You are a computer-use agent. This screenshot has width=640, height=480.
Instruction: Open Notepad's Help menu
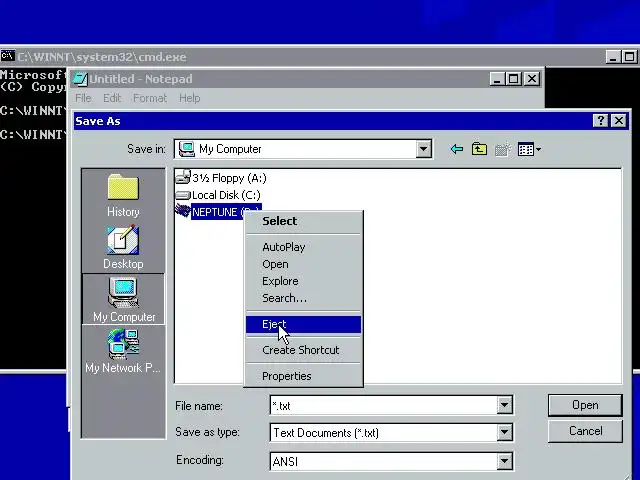(x=189, y=98)
